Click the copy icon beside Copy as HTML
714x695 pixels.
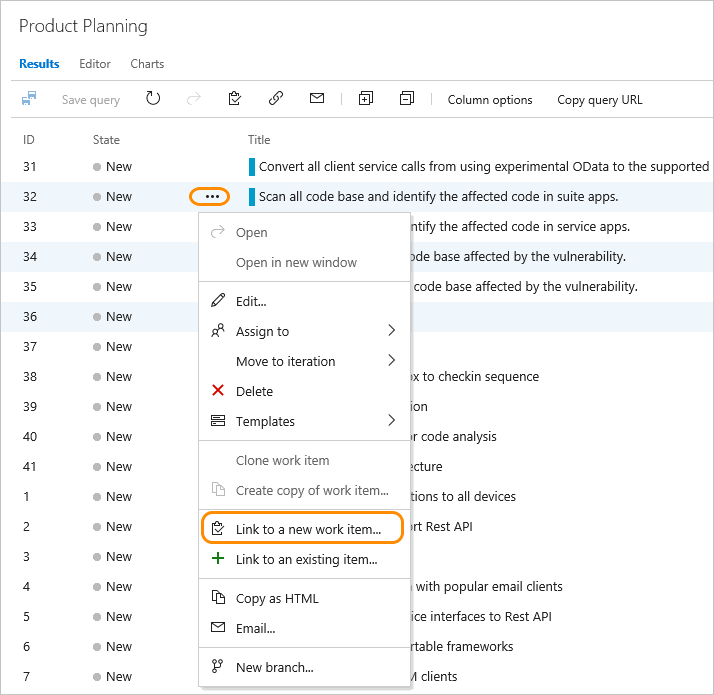click(218, 597)
